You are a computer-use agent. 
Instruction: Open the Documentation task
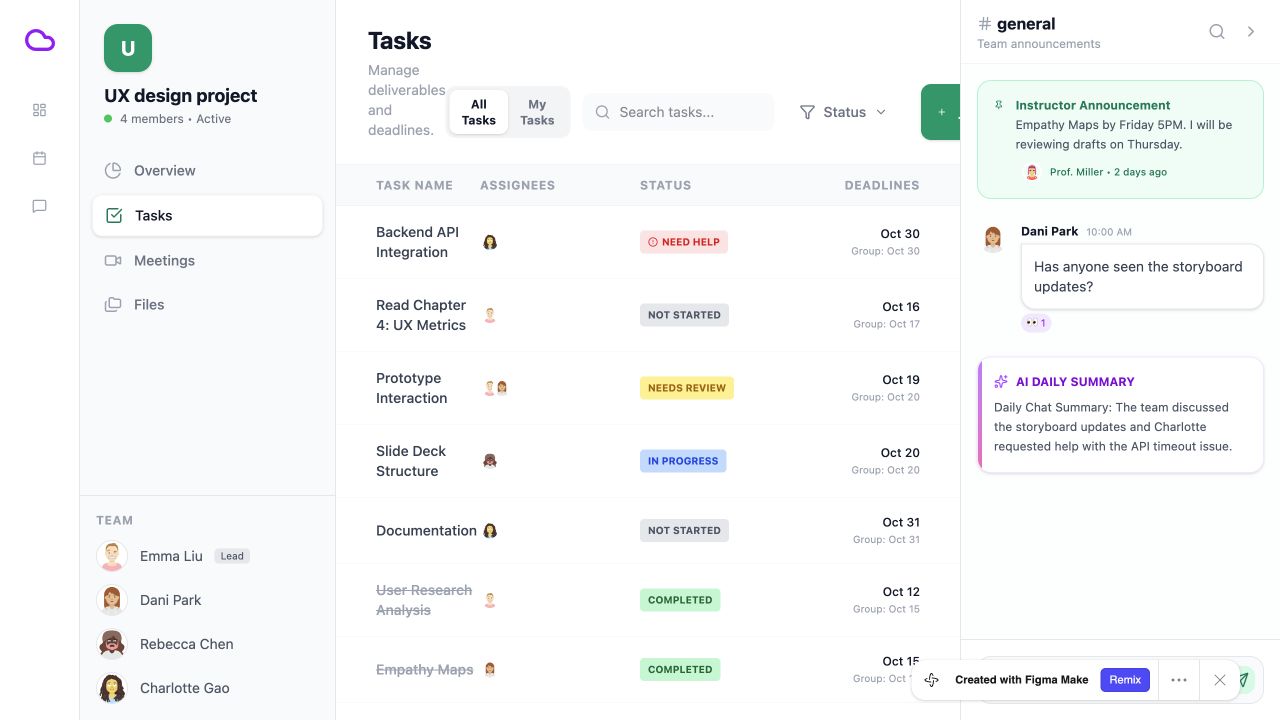(x=426, y=531)
